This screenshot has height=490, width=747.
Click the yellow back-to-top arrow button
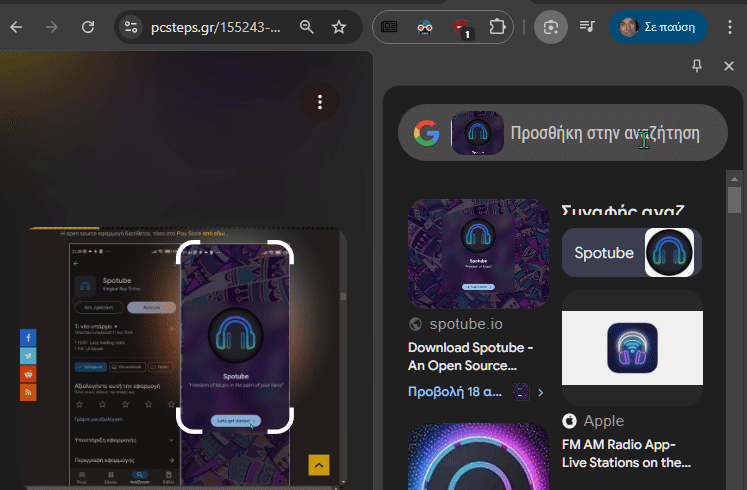click(x=319, y=465)
